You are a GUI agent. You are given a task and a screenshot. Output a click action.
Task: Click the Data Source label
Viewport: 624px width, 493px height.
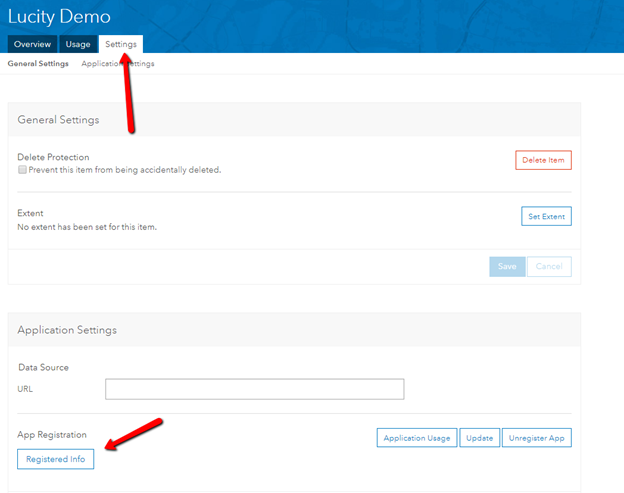point(43,367)
